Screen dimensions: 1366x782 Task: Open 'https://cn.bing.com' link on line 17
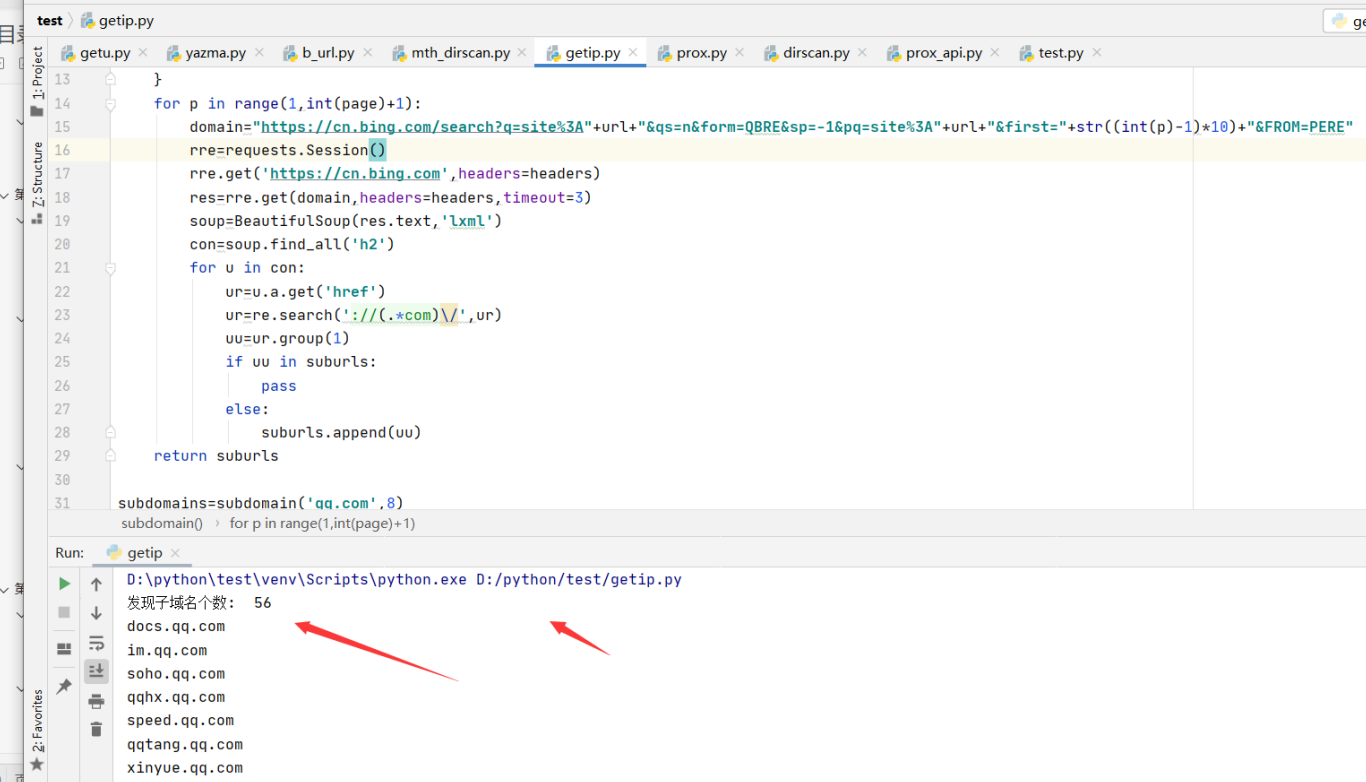click(x=355, y=174)
